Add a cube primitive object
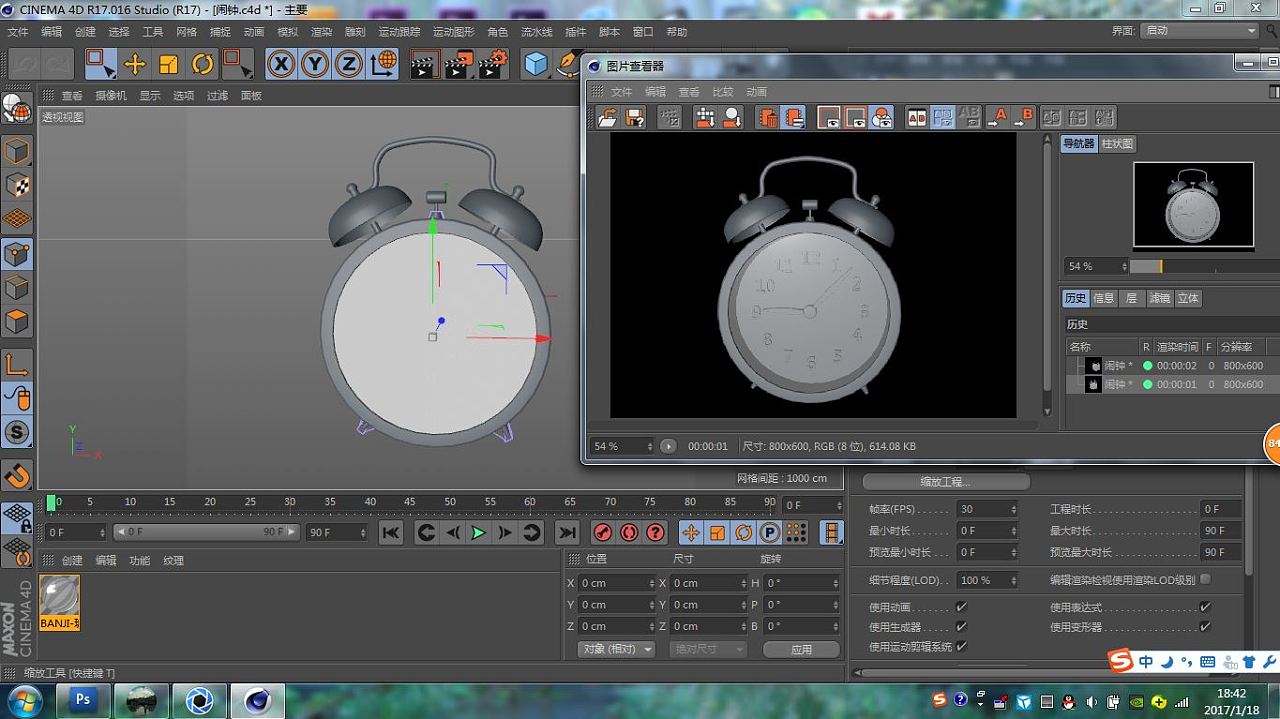The height and width of the screenshot is (719, 1280). point(537,65)
